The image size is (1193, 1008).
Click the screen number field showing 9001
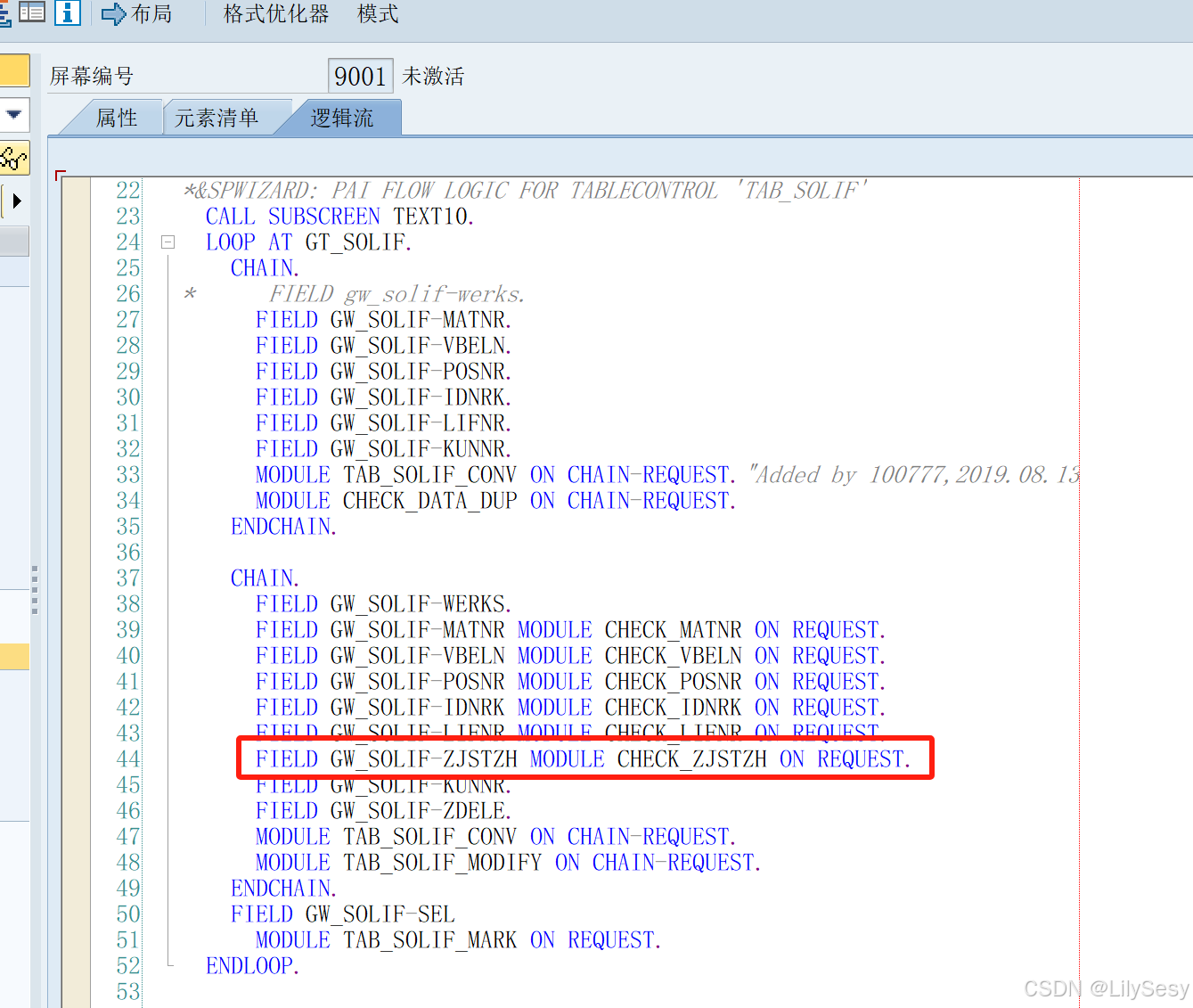pos(360,76)
